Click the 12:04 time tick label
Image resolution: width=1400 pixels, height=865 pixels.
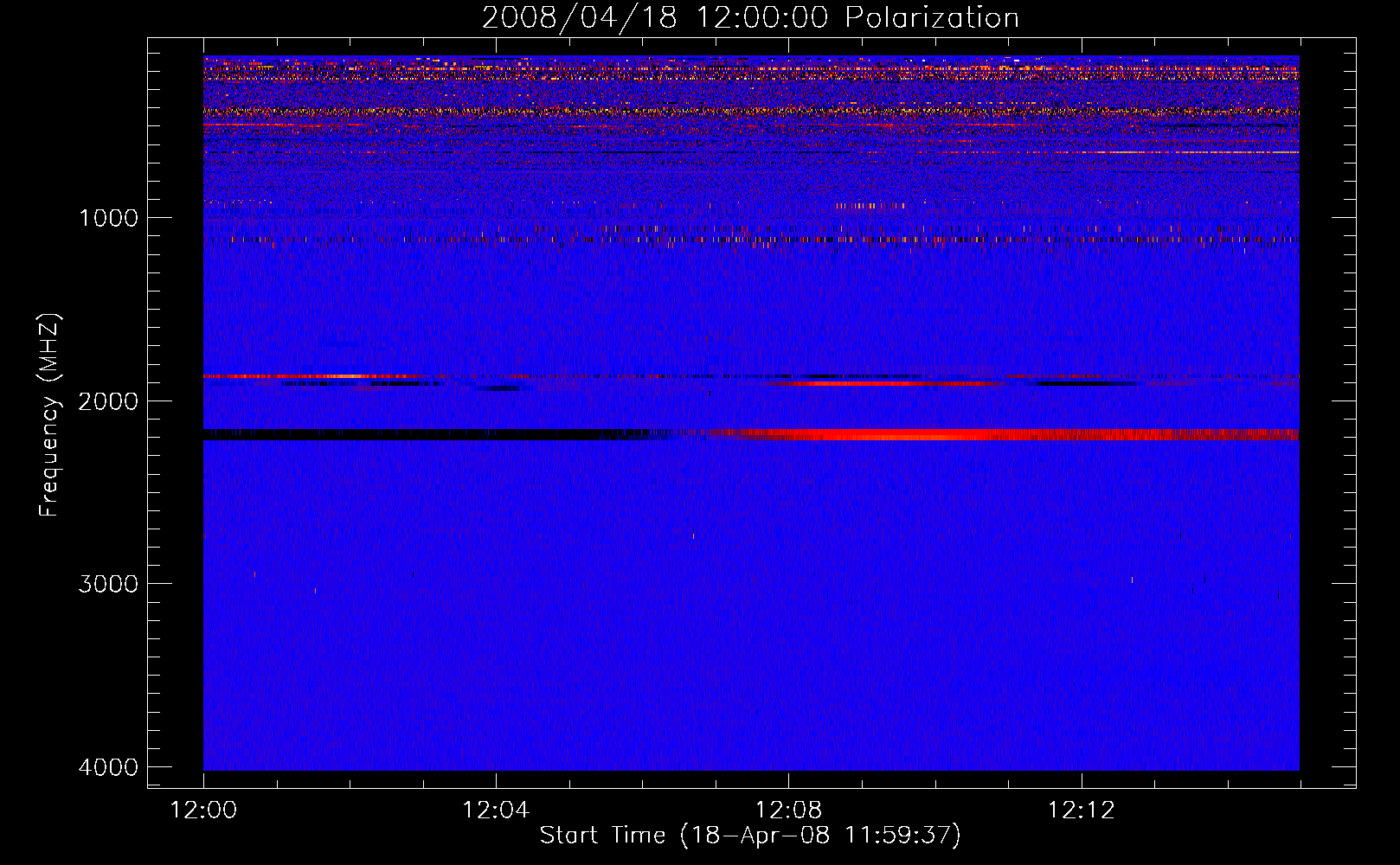click(496, 811)
